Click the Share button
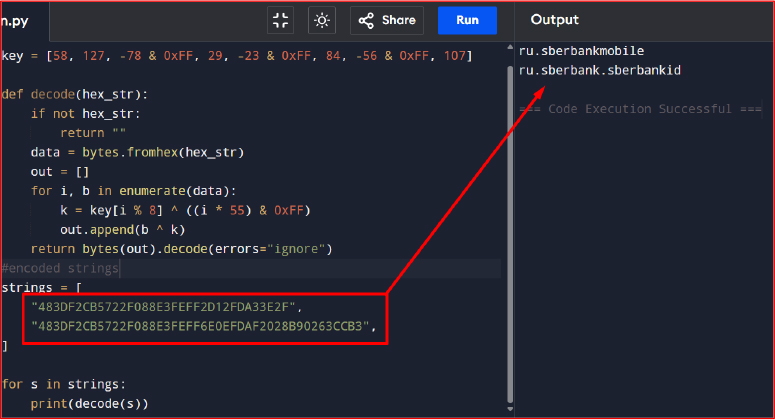This screenshot has width=775, height=420. tap(387, 20)
